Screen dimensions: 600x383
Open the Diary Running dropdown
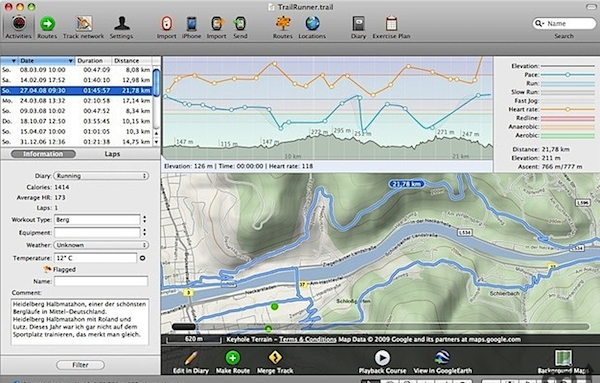pyautogui.click(x=101, y=176)
